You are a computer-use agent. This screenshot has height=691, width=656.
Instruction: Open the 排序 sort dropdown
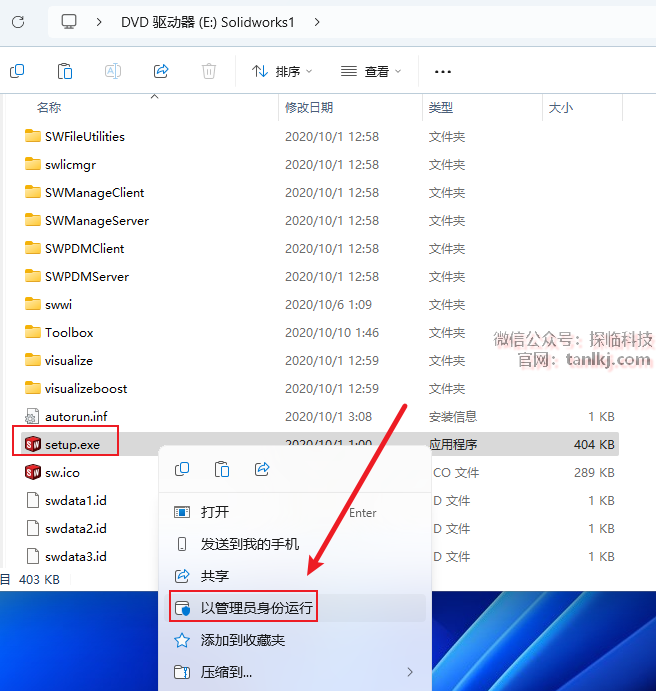click(282, 71)
